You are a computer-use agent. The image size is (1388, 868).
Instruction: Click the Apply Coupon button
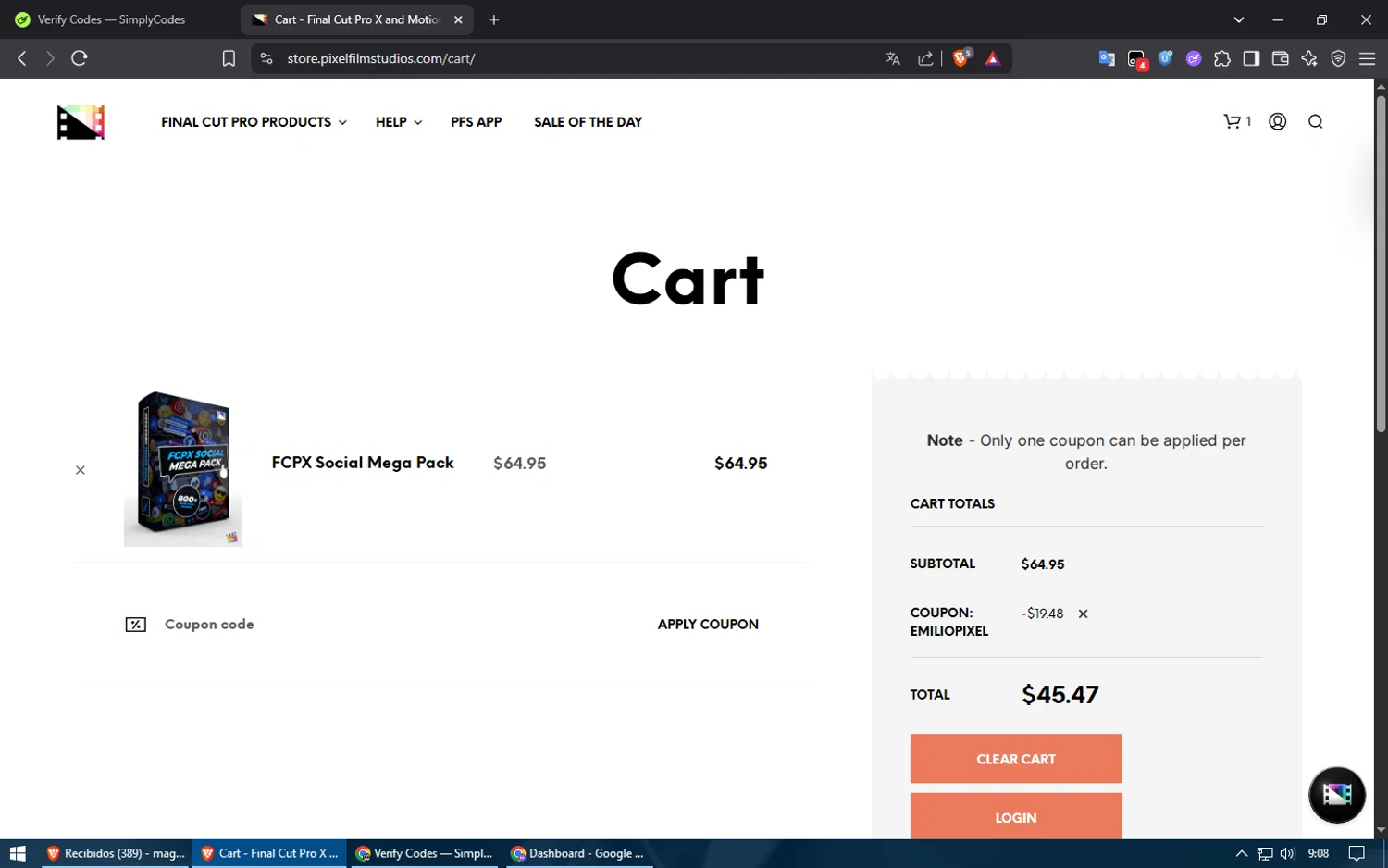[708, 625]
